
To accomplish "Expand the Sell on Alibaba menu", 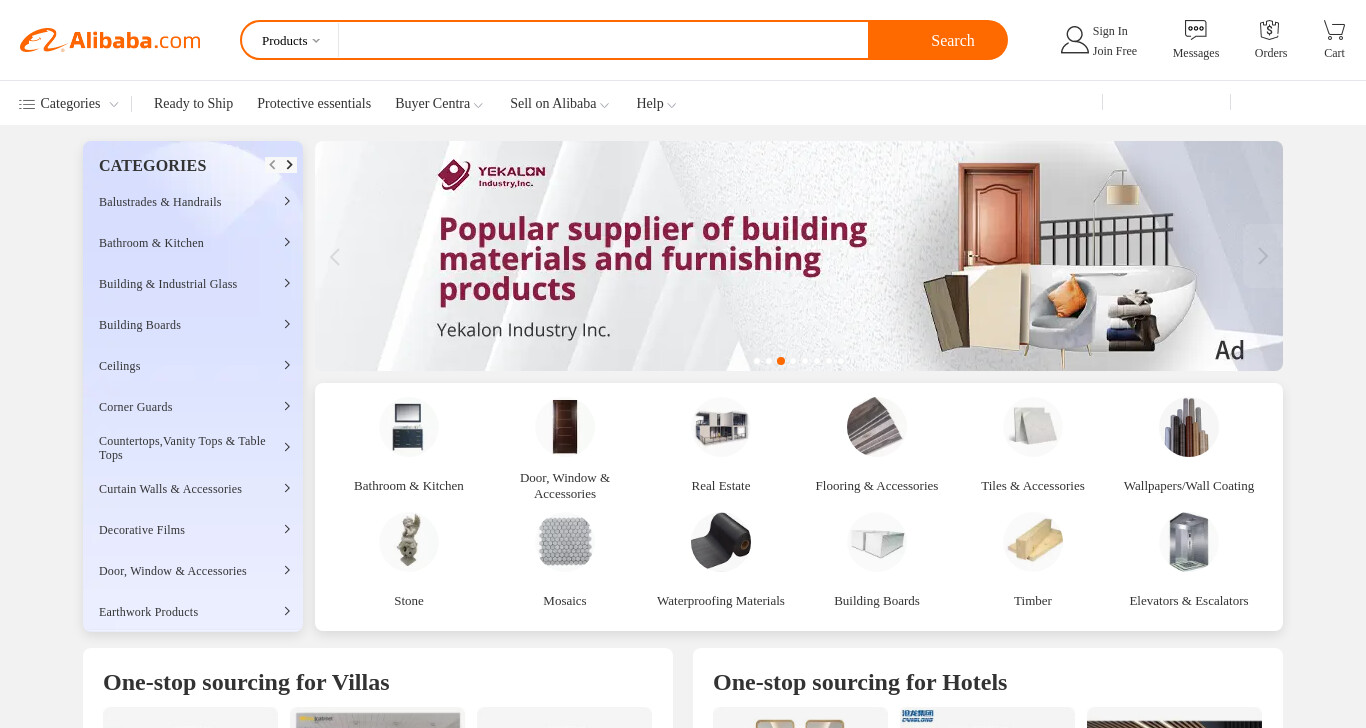I will click(559, 104).
